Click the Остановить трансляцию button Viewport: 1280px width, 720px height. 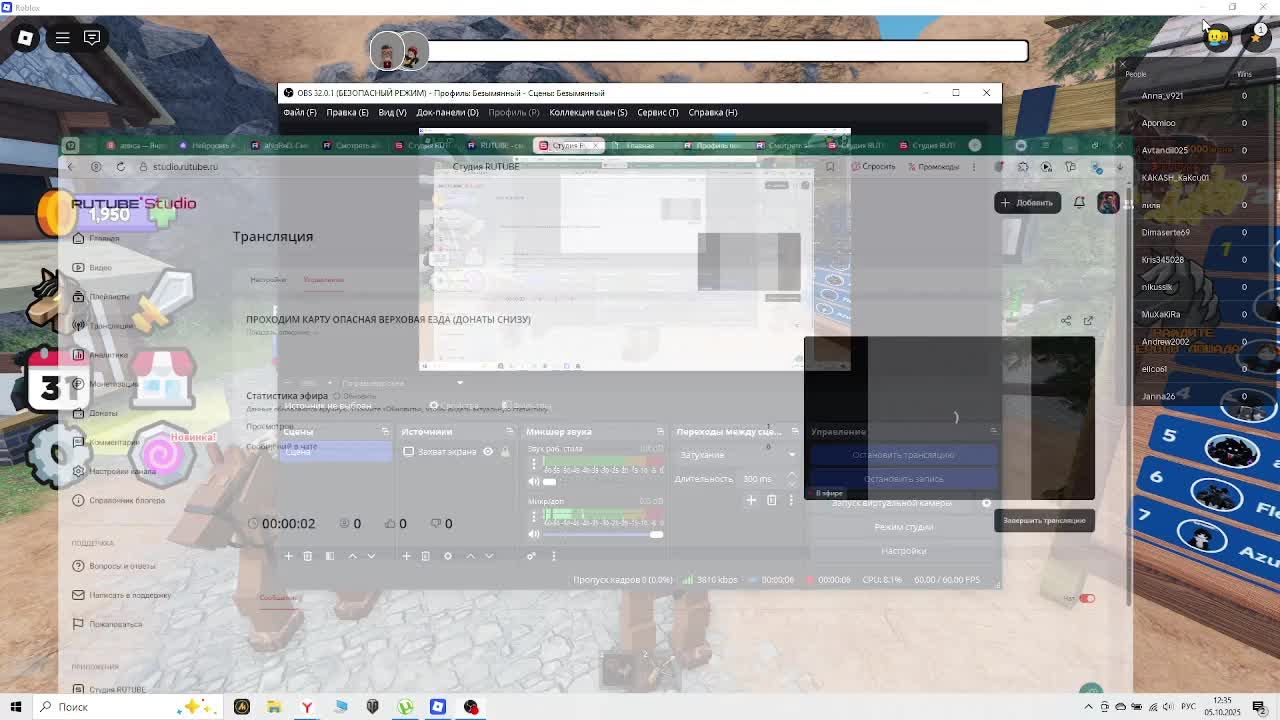(x=903, y=455)
